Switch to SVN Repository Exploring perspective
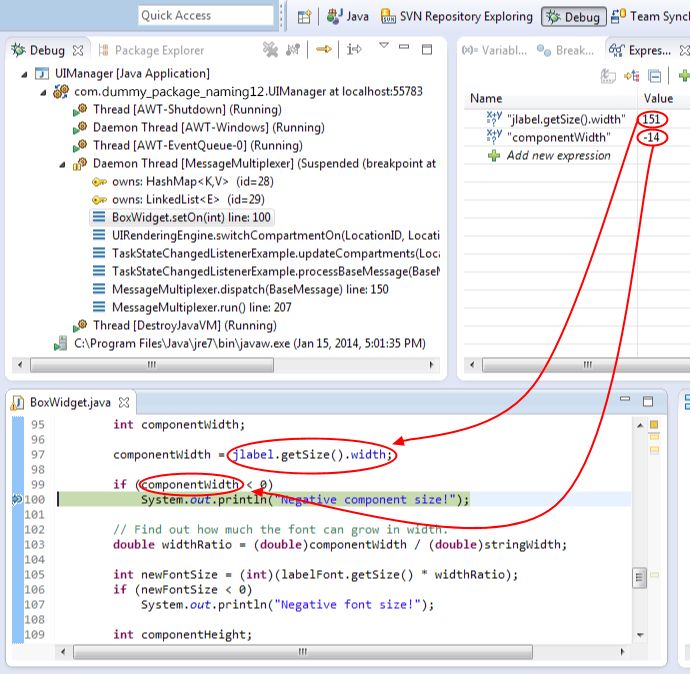Image resolution: width=691 pixels, height=674 pixels. [456, 17]
